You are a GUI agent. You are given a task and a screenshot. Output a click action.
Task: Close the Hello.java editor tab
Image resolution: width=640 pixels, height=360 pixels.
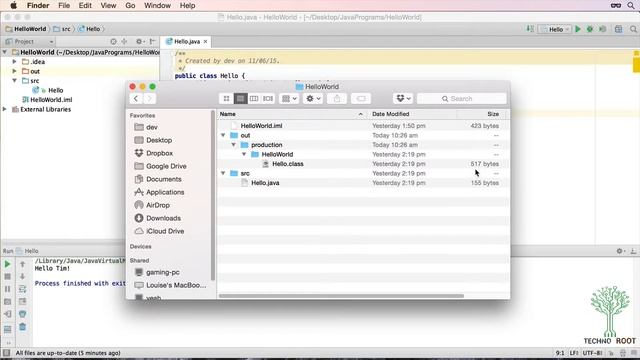click(205, 42)
